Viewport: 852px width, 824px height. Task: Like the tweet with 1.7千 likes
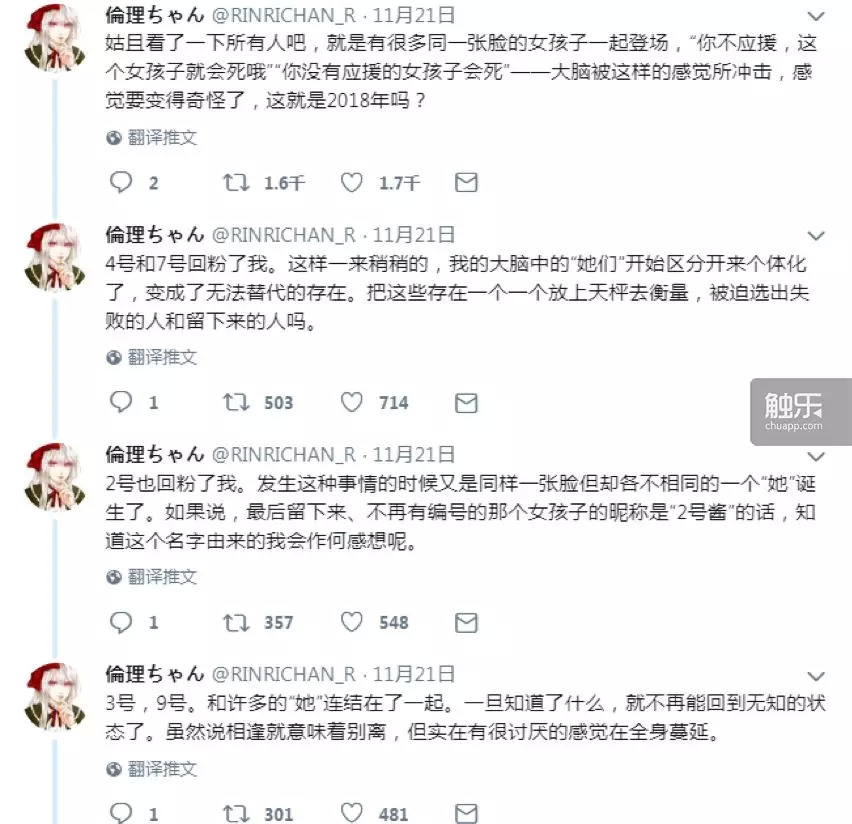tap(352, 183)
